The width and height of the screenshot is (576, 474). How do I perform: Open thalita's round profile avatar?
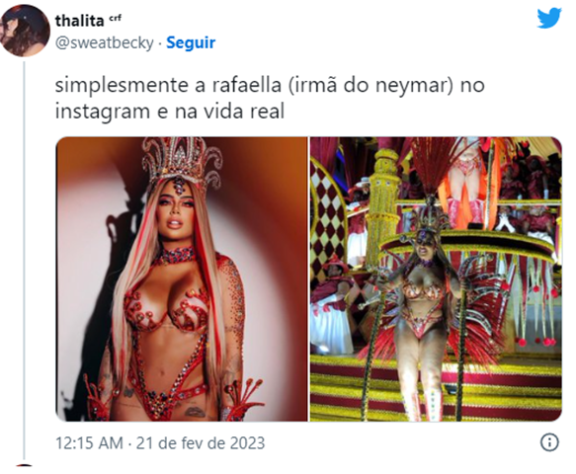point(25,31)
